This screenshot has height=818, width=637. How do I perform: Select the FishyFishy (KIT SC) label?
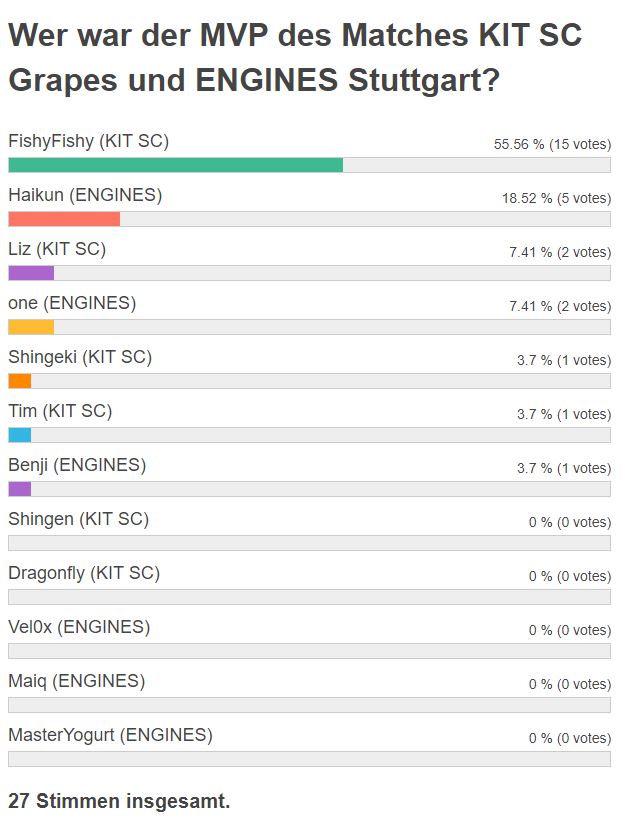(x=89, y=141)
